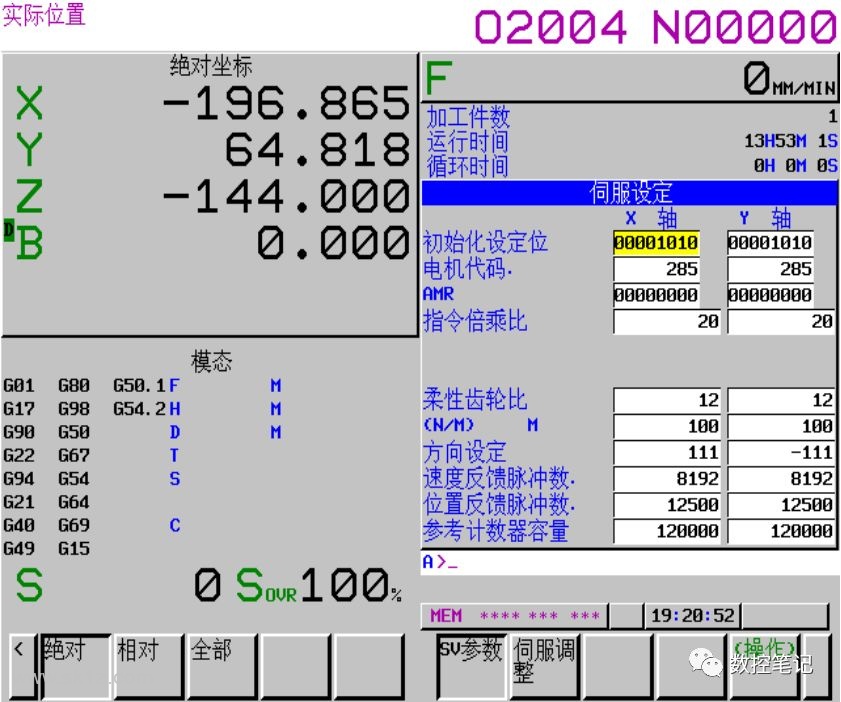Click the spindle override 100% value
This screenshot has width=841, height=702.
coord(351,585)
